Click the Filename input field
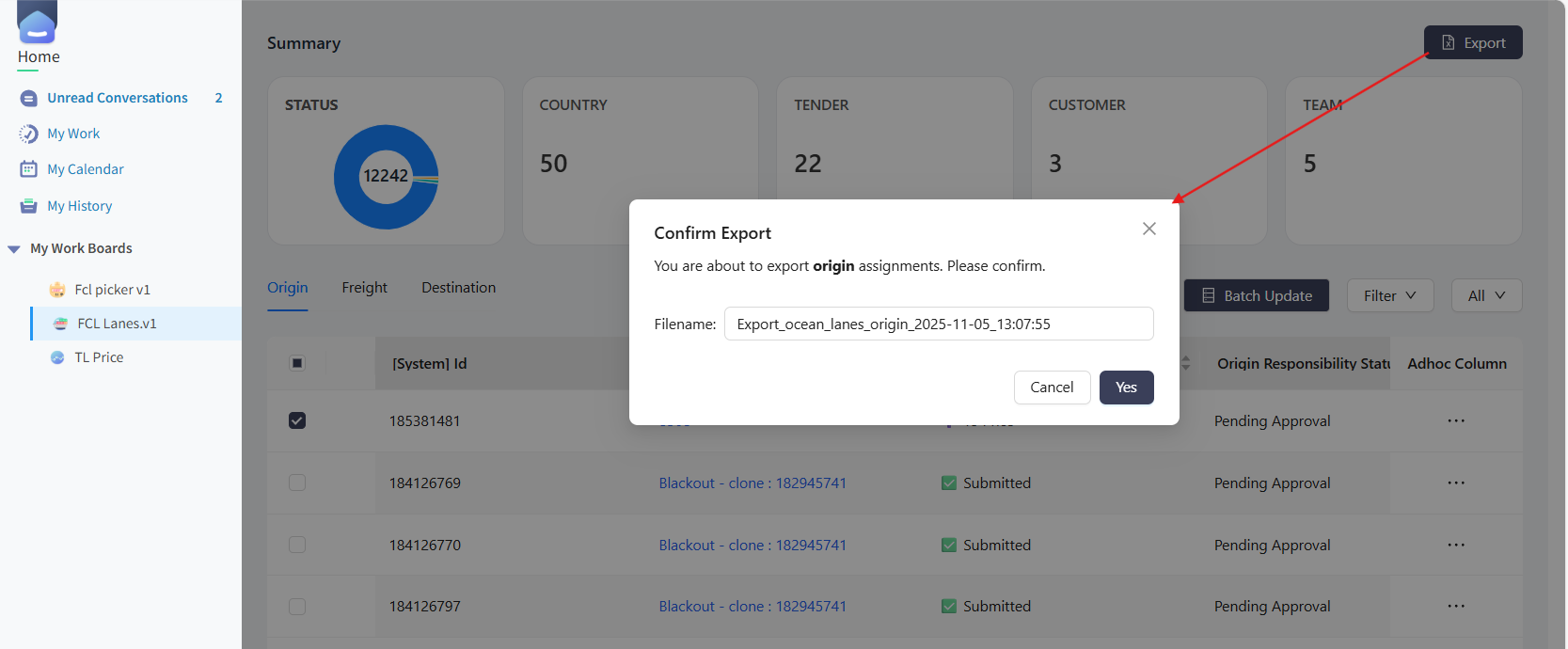 click(x=939, y=324)
